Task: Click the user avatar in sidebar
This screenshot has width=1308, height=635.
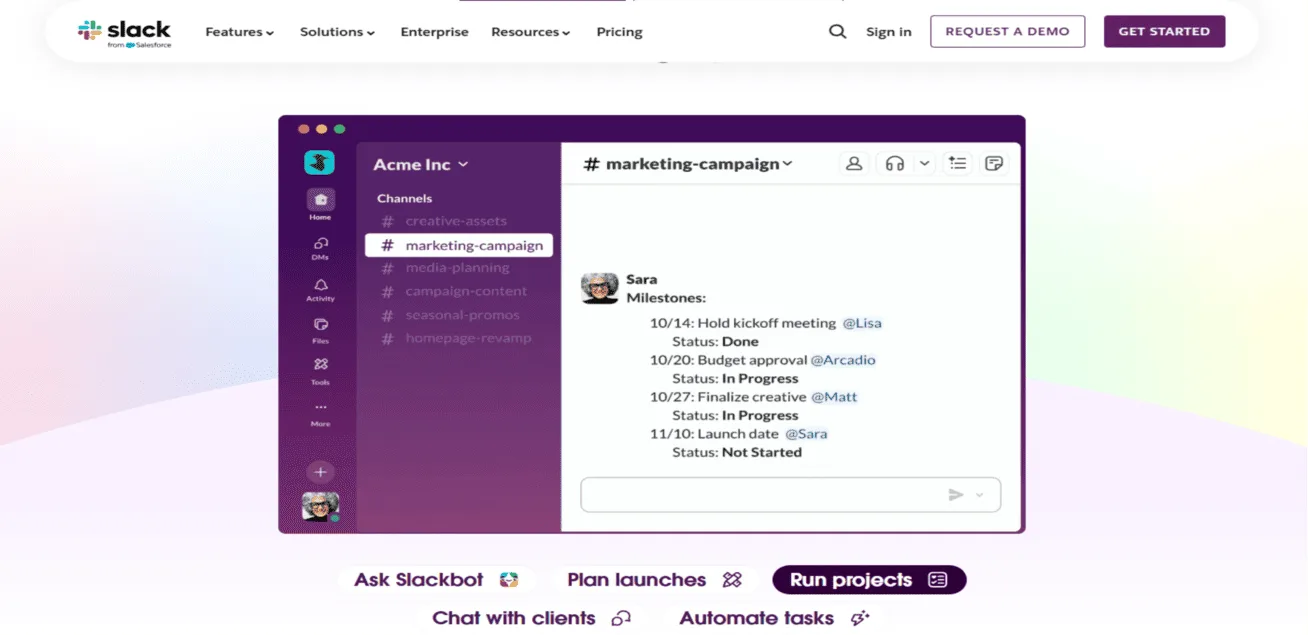Action: pos(320,507)
